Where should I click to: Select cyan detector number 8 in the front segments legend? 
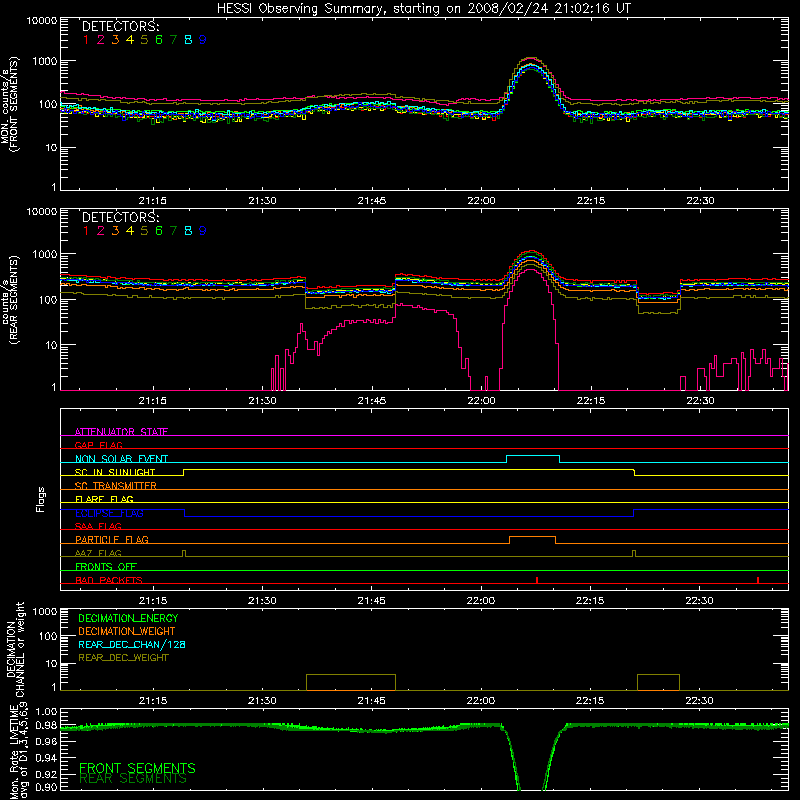188,40
